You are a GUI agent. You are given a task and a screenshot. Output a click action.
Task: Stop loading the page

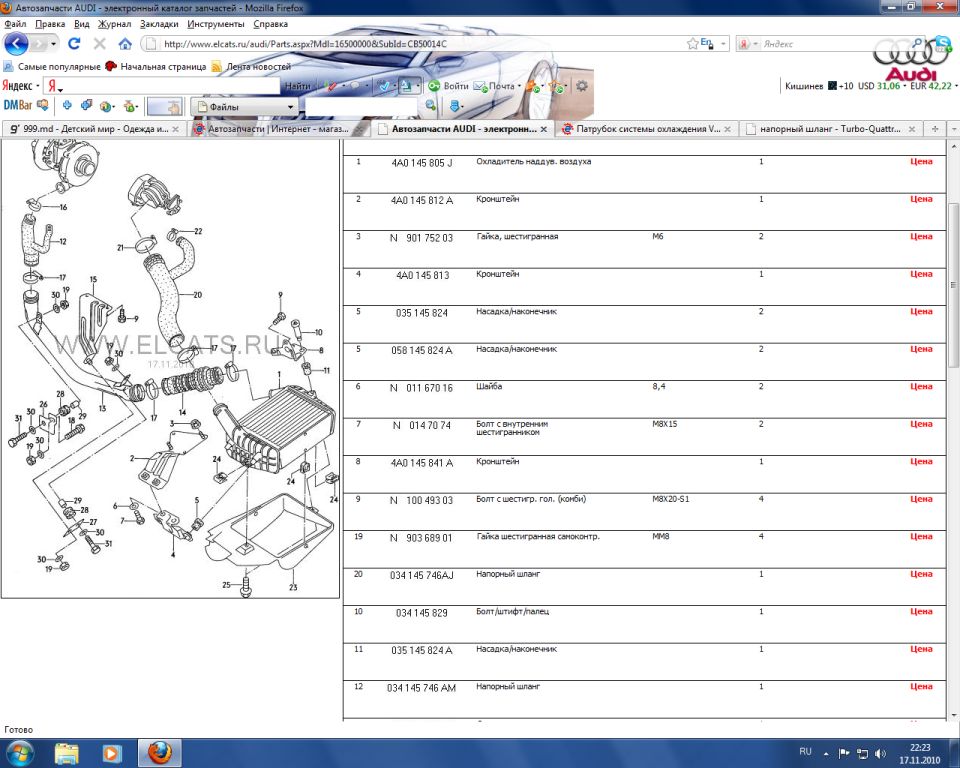pos(99,43)
